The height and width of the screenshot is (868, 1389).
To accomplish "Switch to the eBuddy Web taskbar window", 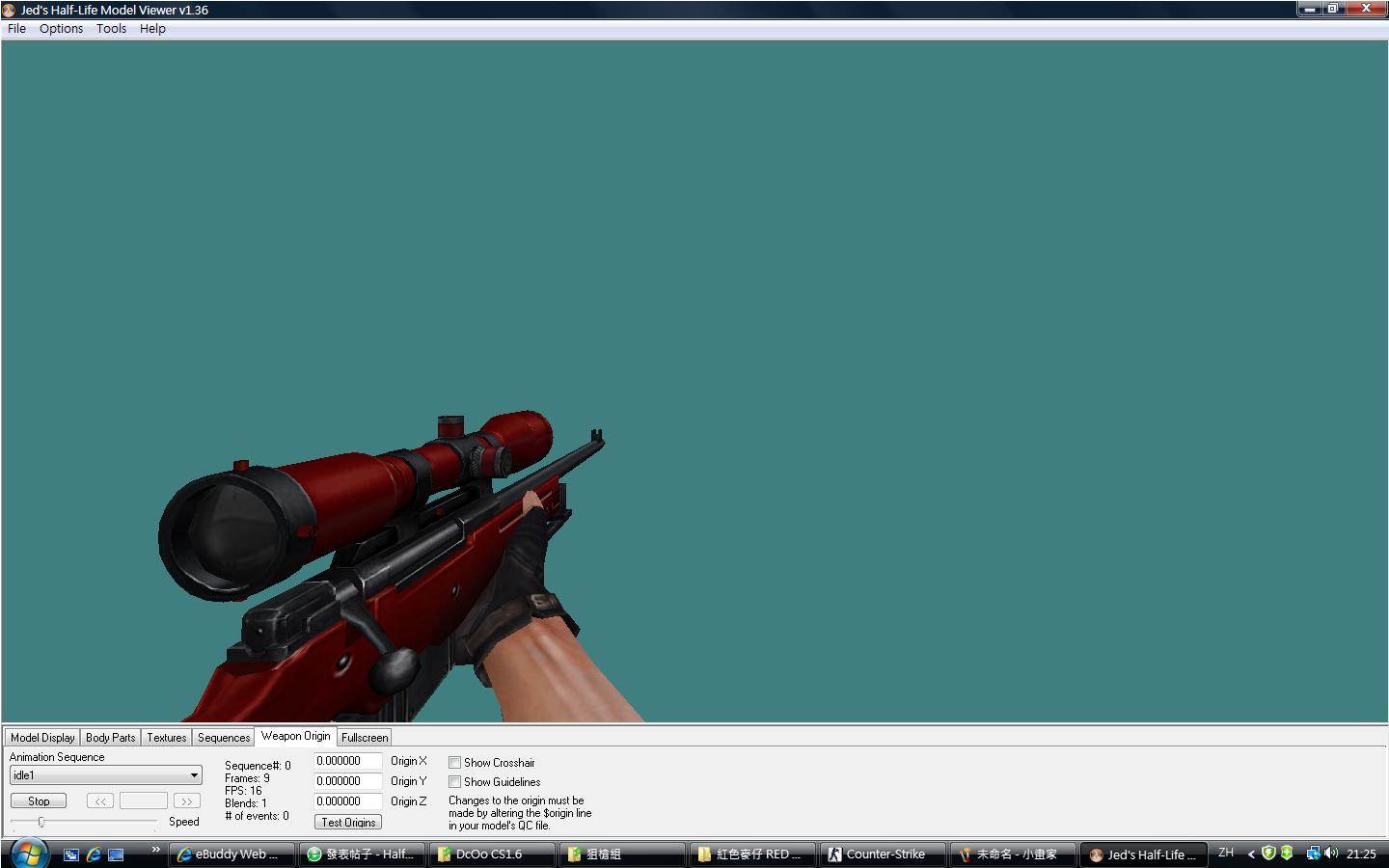I will [231, 854].
